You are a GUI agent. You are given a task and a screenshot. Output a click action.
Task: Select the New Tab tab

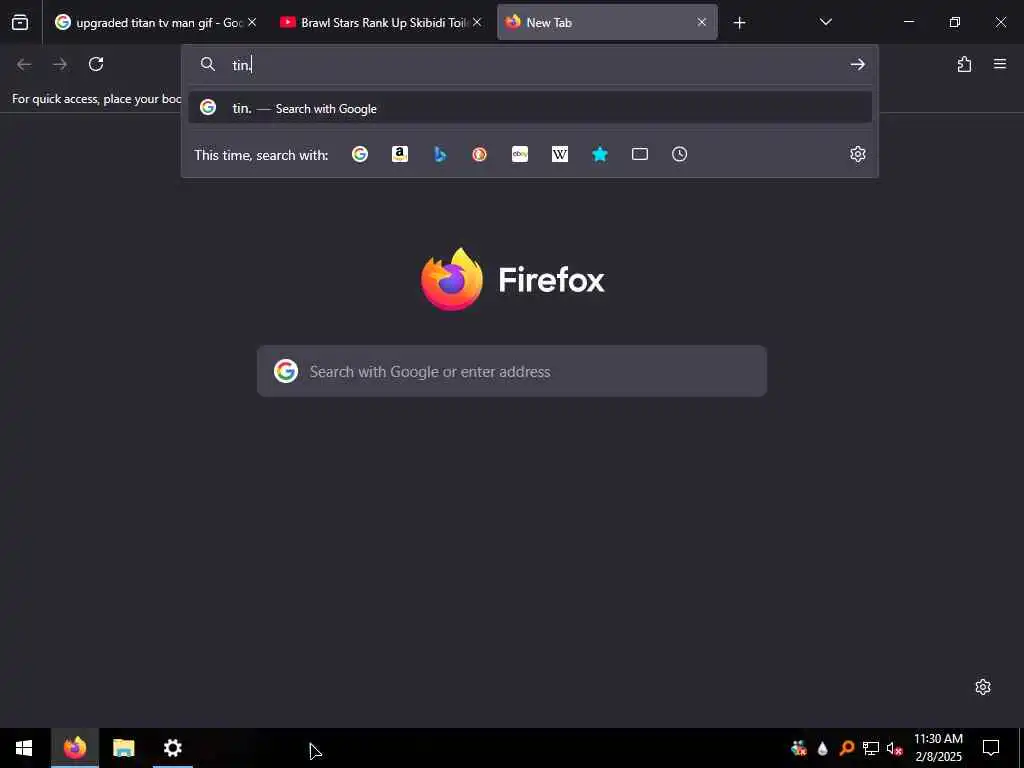(x=607, y=22)
